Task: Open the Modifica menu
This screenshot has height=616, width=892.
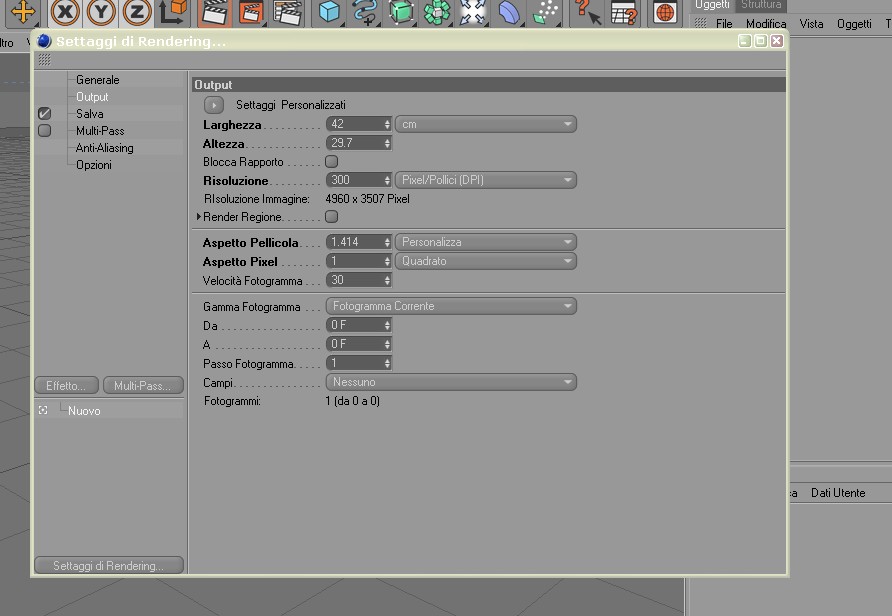Action: pyautogui.click(x=766, y=24)
